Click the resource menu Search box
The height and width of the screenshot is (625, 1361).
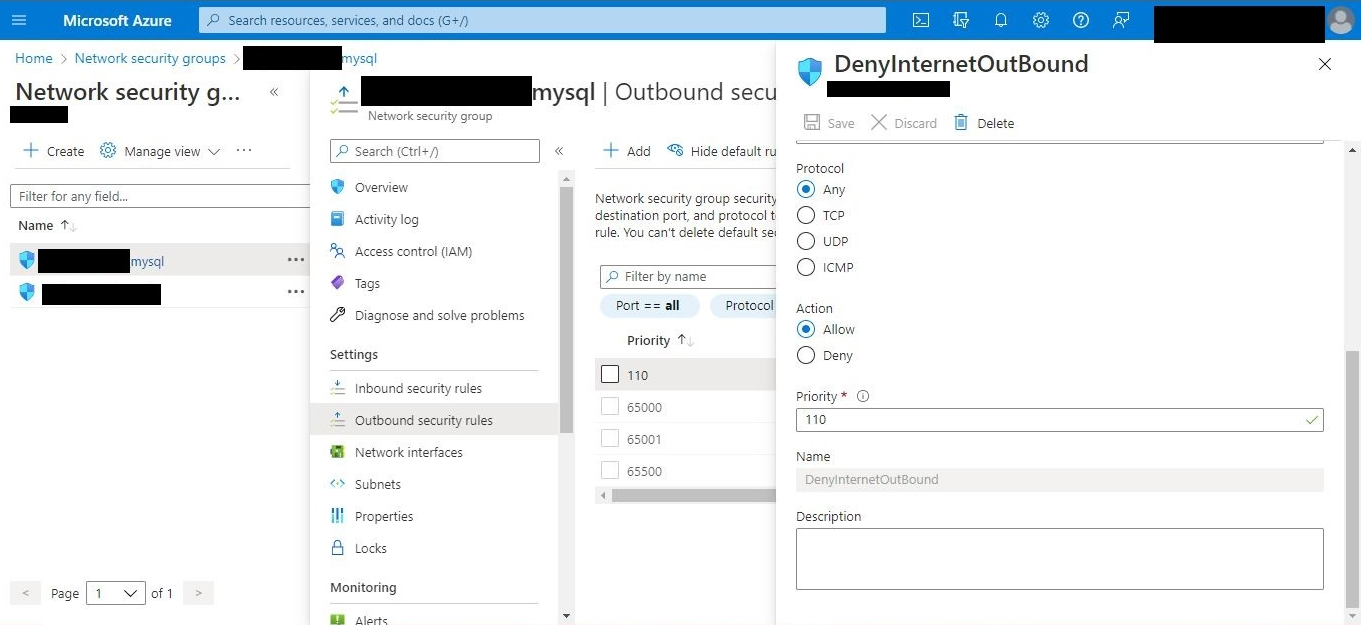tap(435, 151)
